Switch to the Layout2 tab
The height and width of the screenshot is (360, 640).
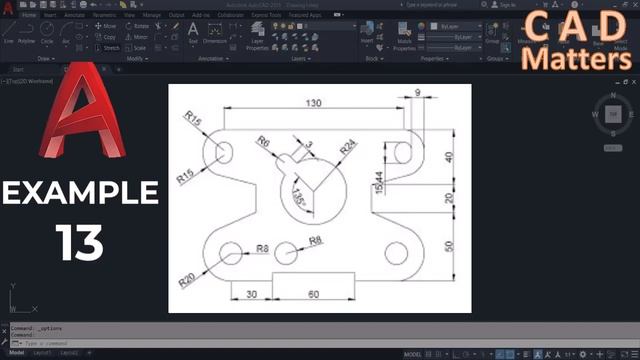pos(69,353)
